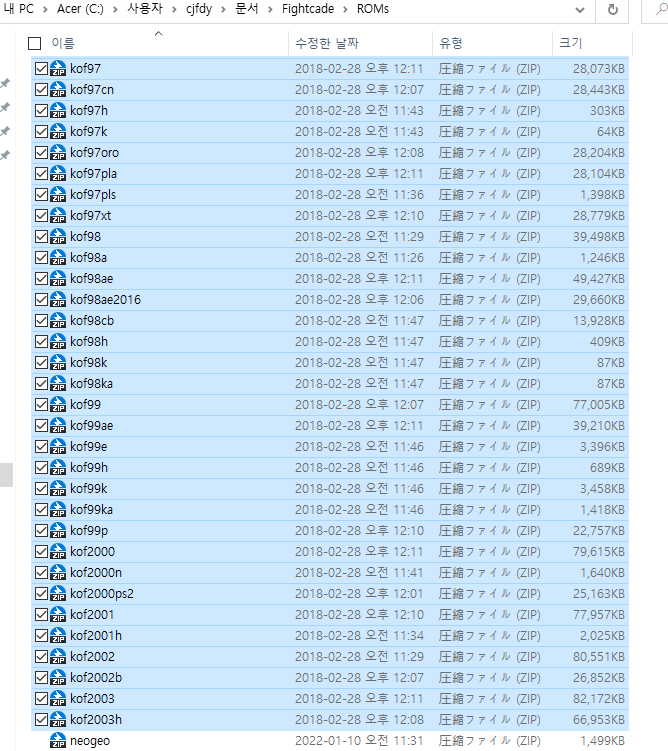668x751 pixels.
Task: Click the ZIP icon next to kof97cn
Action: tap(58, 90)
